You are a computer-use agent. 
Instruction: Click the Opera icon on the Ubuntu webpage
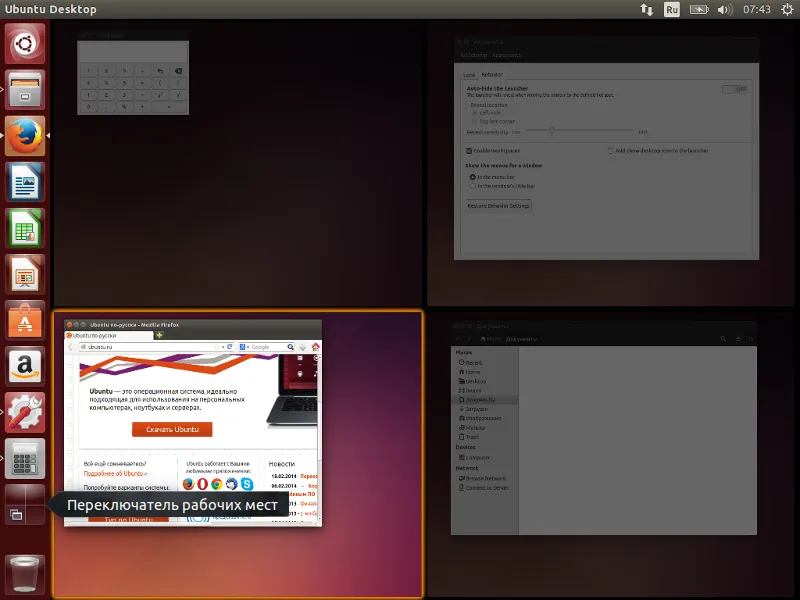(x=203, y=483)
